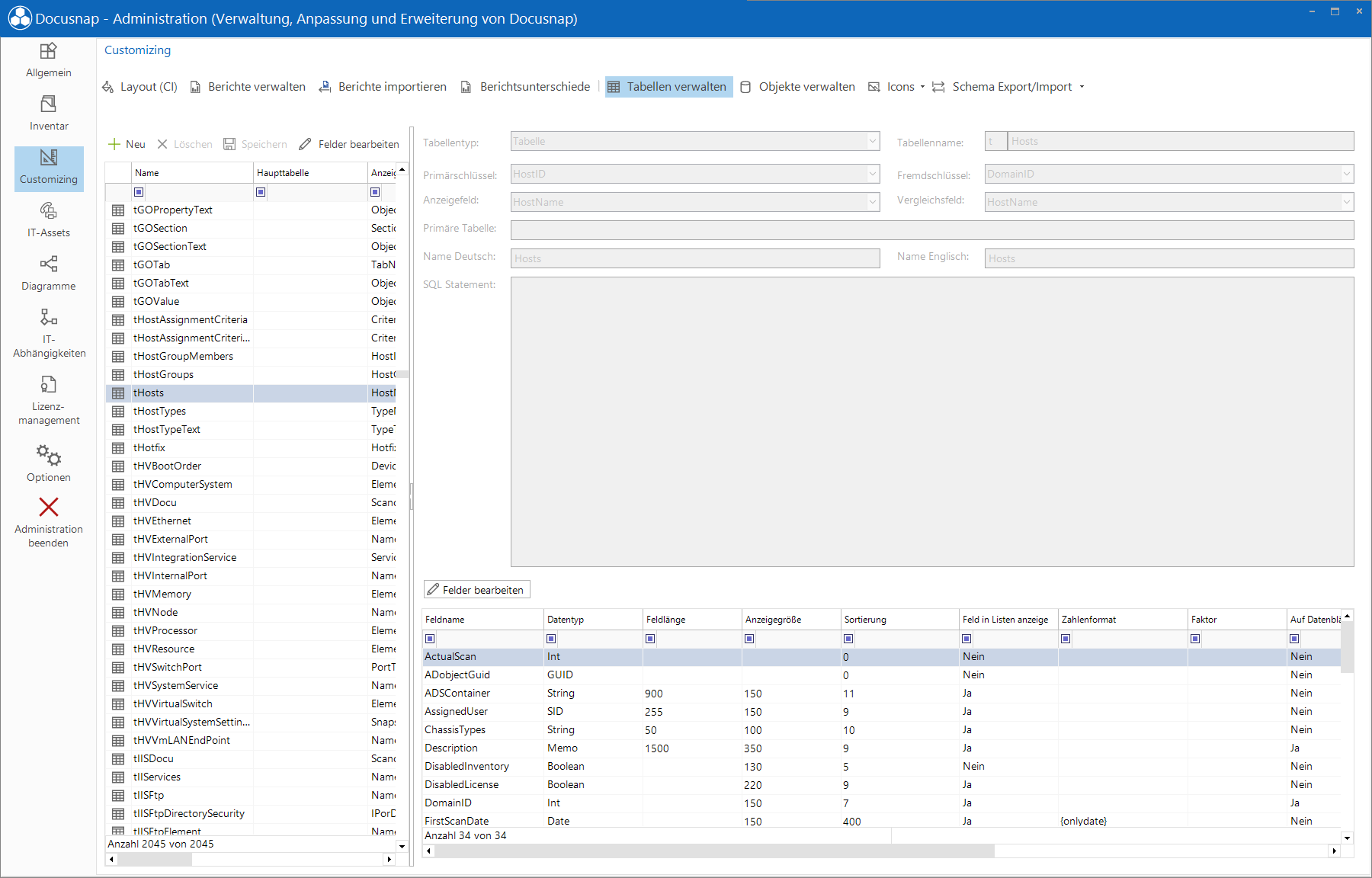Select the tHVMemory table row
The width and height of the screenshot is (1372, 878).
(252, 594)
